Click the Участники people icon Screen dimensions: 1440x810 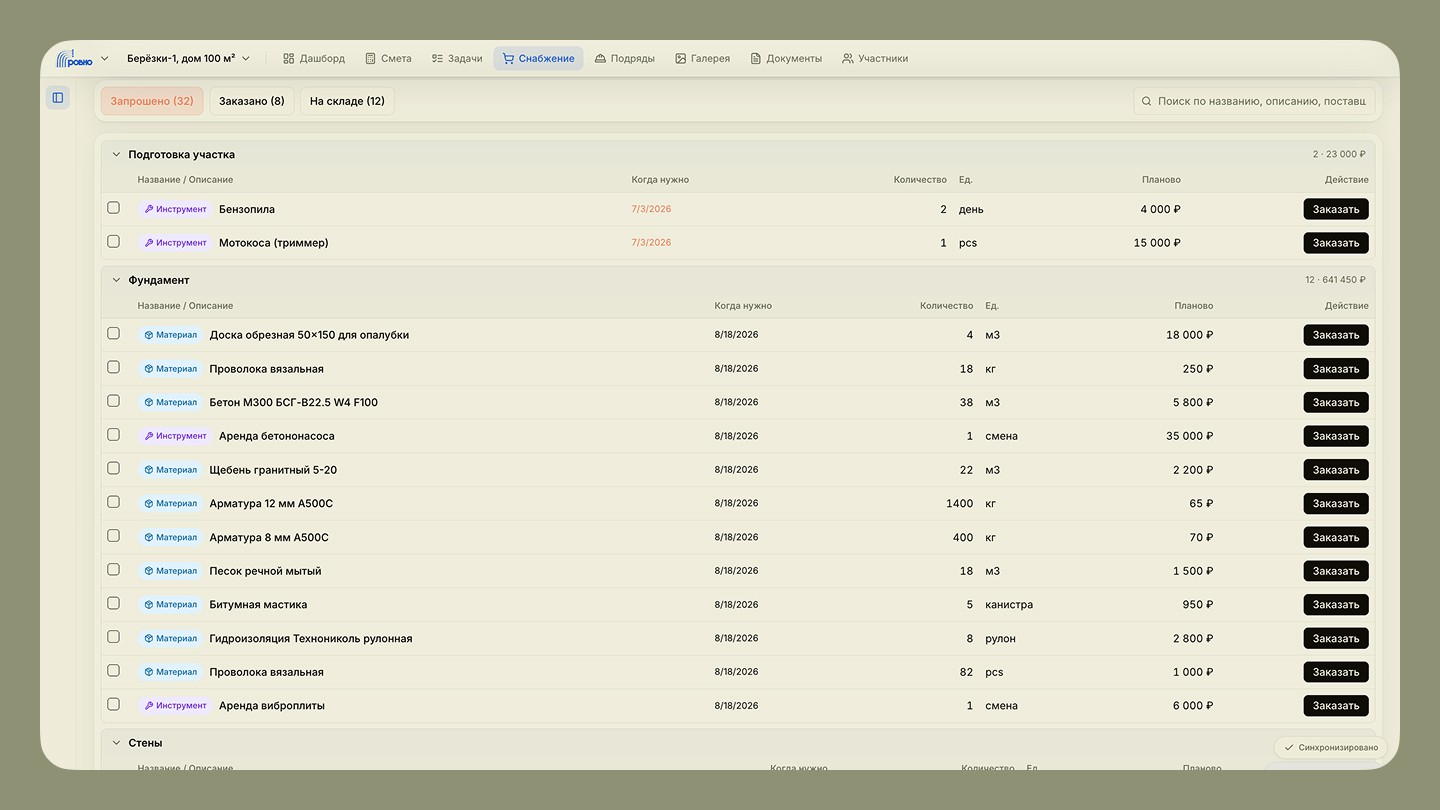pos(848,59)
